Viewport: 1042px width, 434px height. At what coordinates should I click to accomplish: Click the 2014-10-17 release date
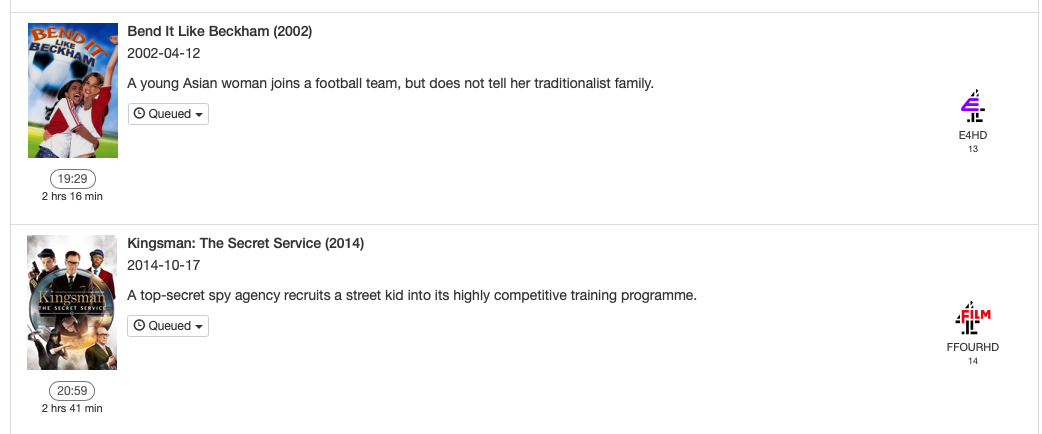(x=164, y=265)
